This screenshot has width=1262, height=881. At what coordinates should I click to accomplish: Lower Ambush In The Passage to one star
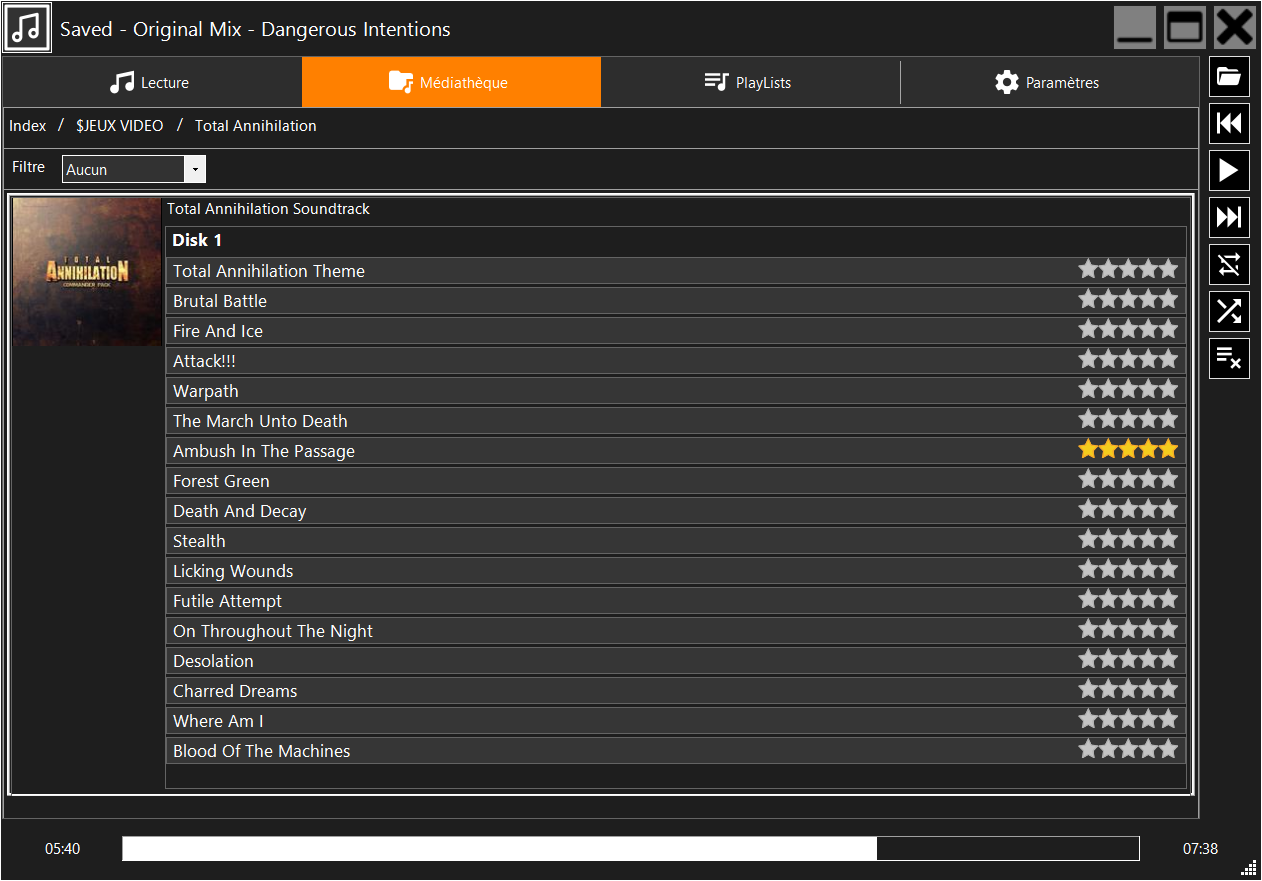(1088, 449)
